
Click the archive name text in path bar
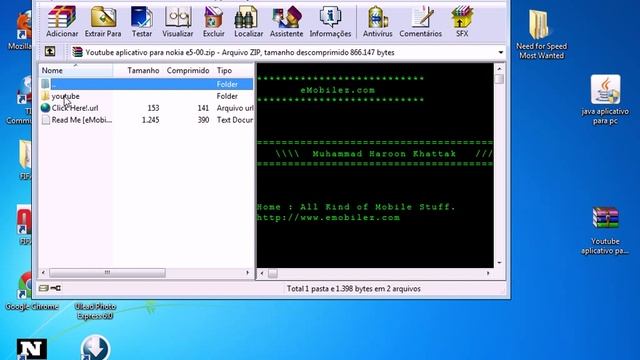[240, 52]
